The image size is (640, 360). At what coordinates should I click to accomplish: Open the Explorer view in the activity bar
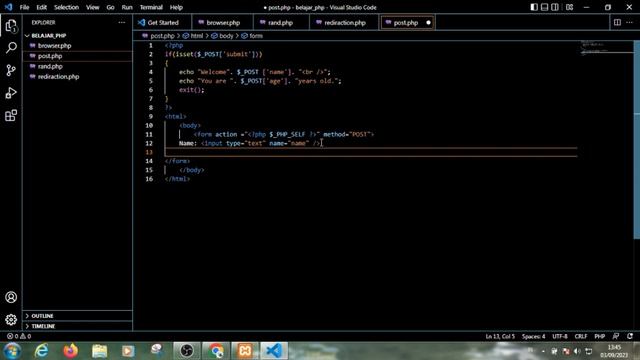pos(11,26)
